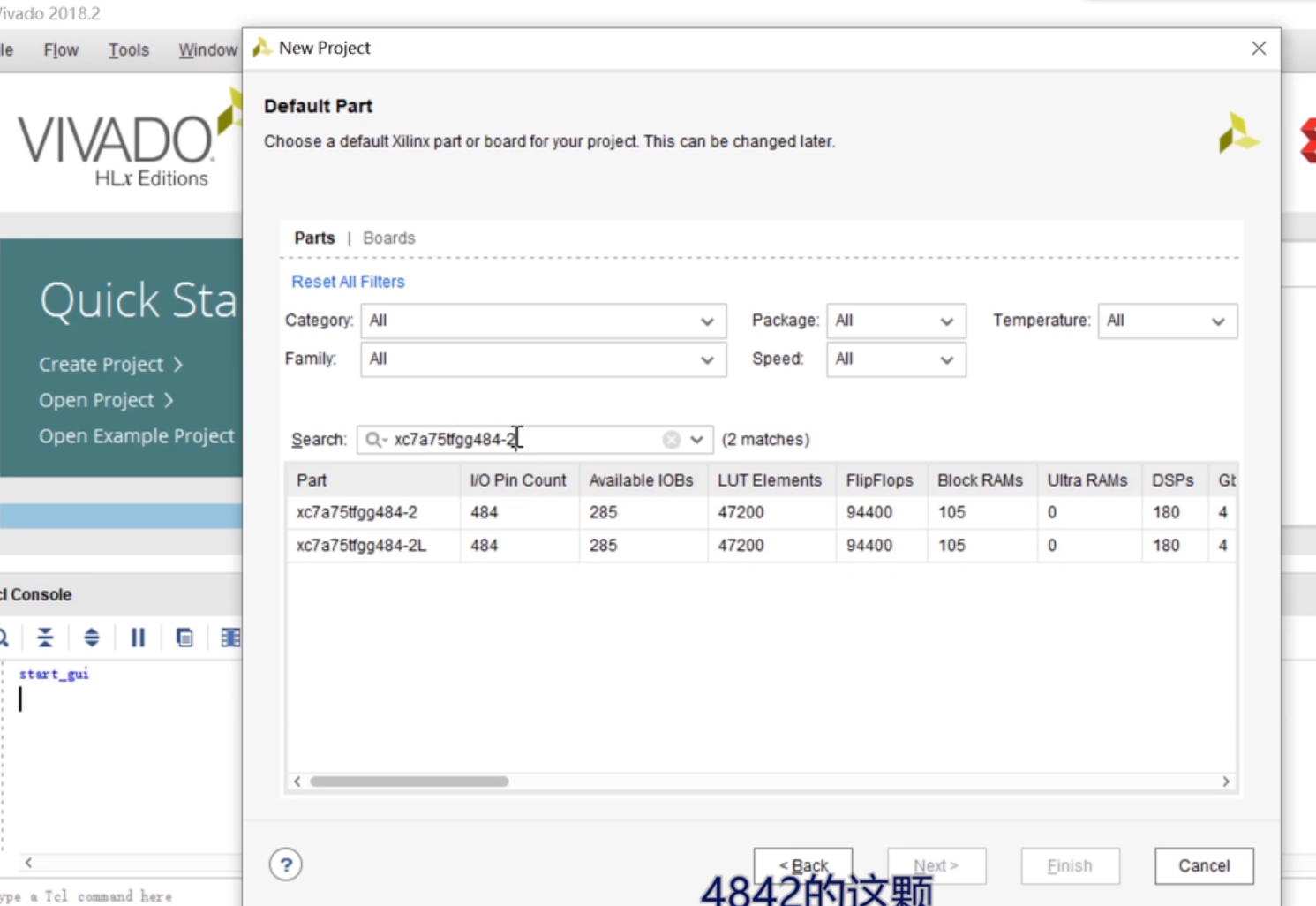Viewport: 1316px width, 906px height.
Task: Click the Tcl command input field
Action: (121, 895)
